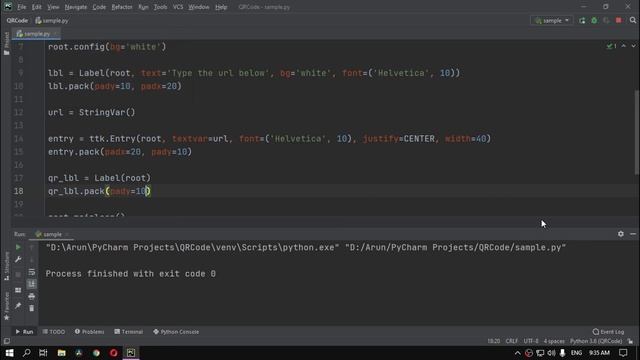This screenshot has width=640, height=360.
Task: Open the Structure tool window sidebar button
Action: (x=6, y=266)
